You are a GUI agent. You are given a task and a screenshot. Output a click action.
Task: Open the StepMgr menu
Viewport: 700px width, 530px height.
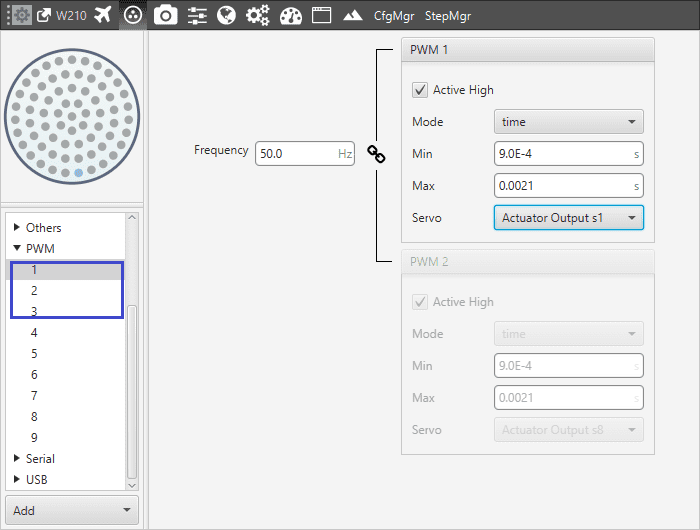(x=448, y=16)
